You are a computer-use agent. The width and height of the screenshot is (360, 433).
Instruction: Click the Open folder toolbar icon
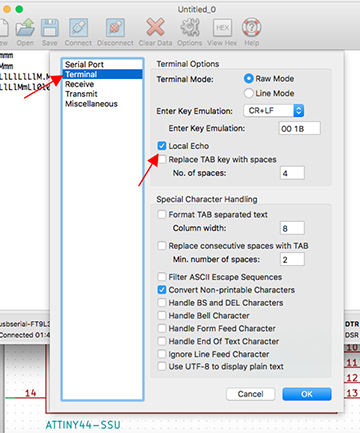[x=25, y=27]
